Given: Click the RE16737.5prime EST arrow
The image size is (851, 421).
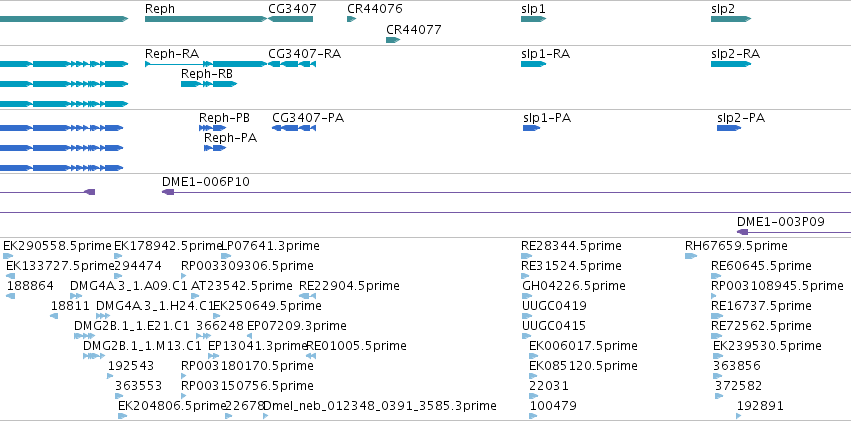Looking at the screenshot, I should (x=716, y=316).
